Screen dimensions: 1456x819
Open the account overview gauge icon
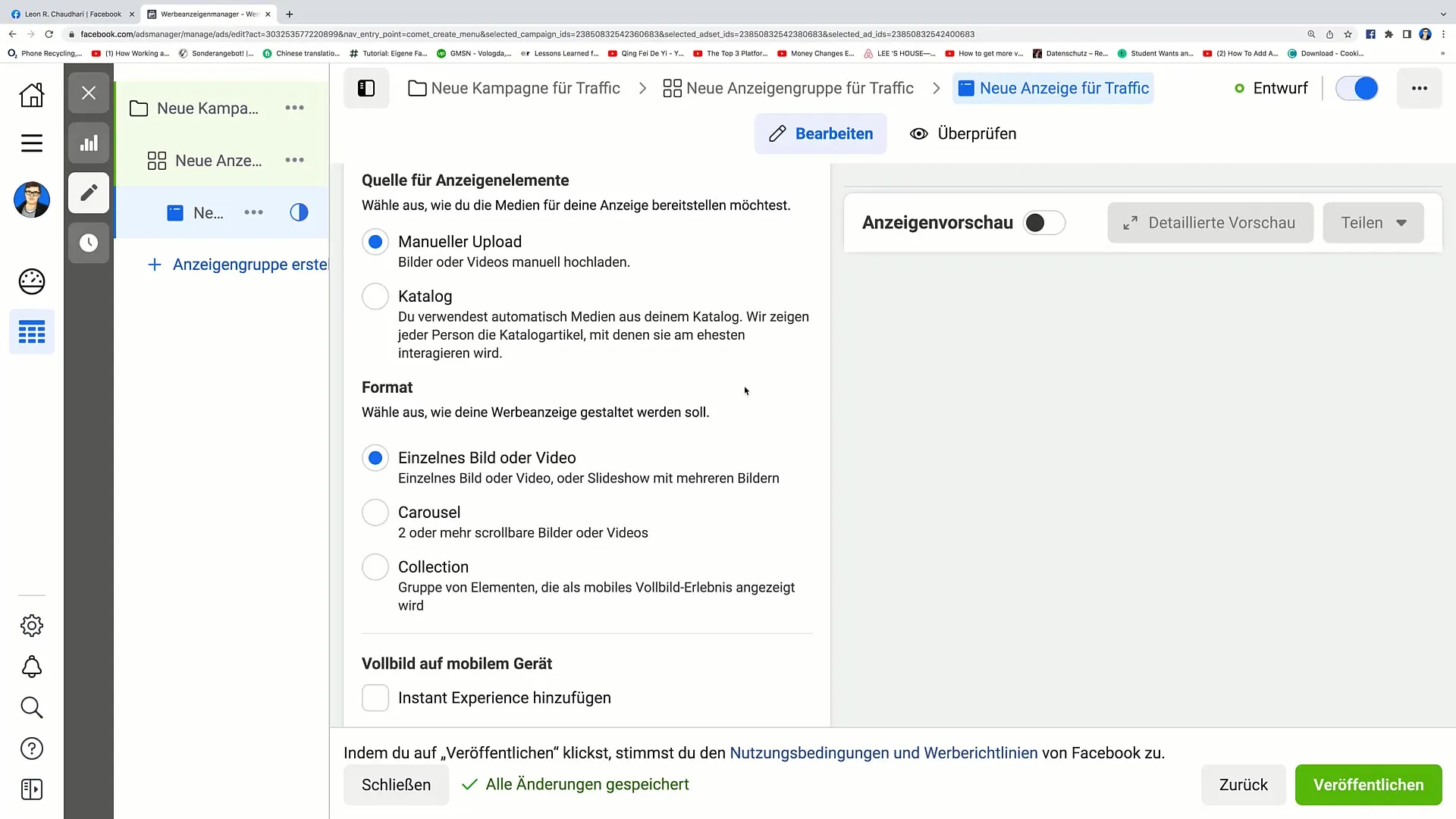32,281
